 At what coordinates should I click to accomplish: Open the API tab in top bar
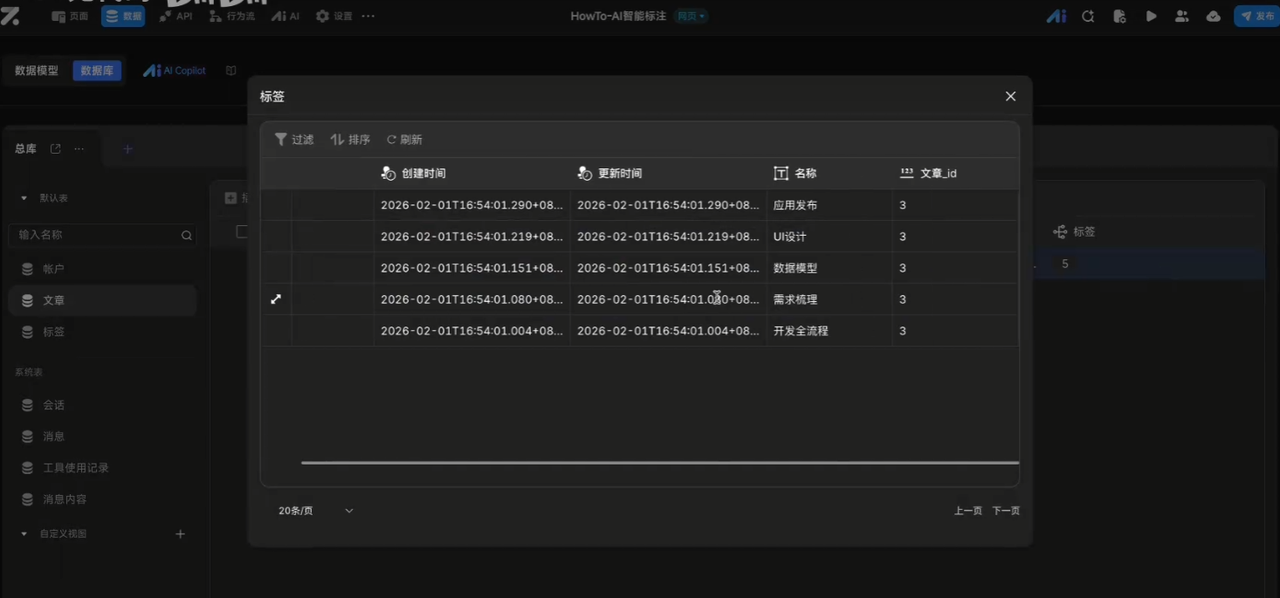click(175, 16)
